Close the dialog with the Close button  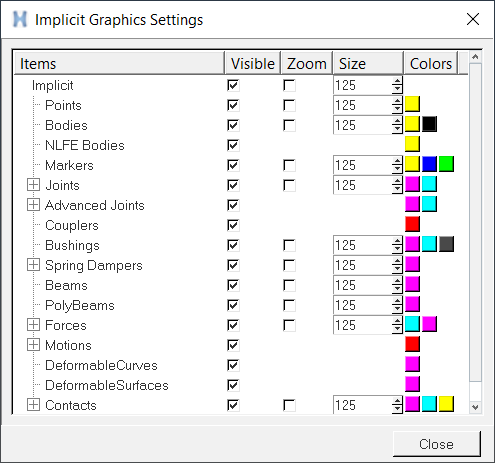click(x=437, y=444)
